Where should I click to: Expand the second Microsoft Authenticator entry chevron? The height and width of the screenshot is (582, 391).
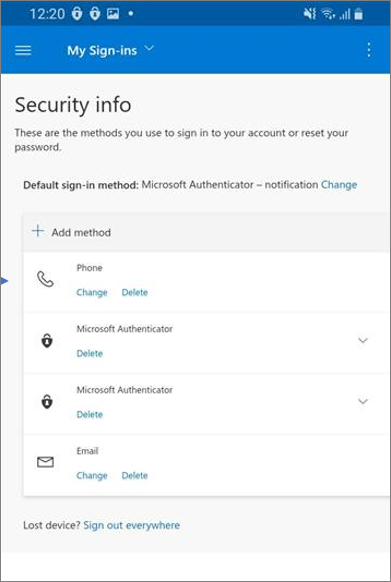coord(363,401)
